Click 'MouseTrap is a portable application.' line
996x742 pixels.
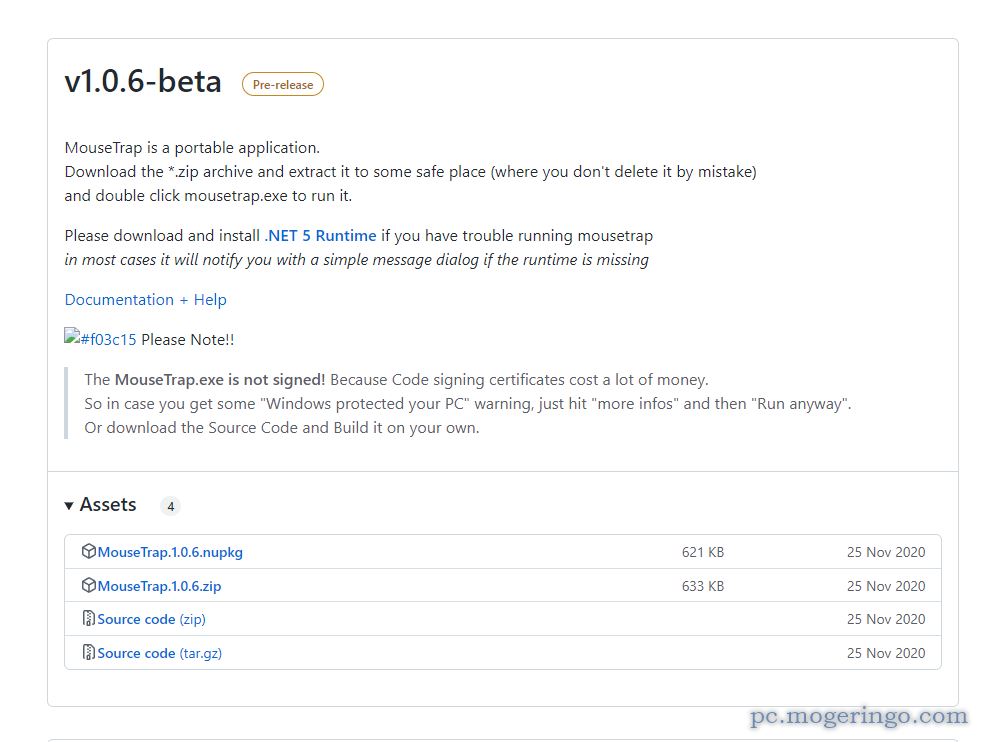point(192,148)
